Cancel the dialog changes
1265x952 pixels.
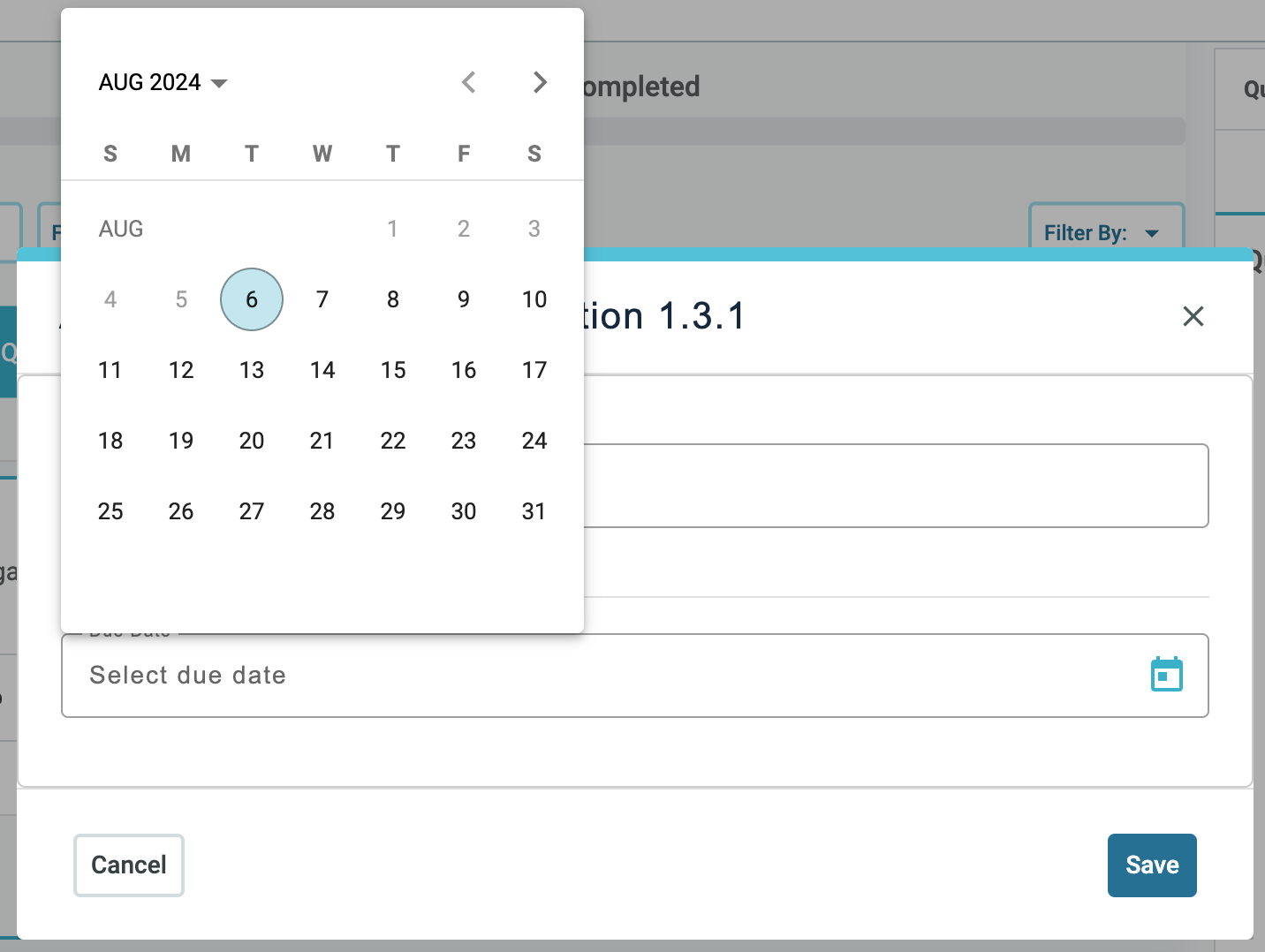coord(128,865)
